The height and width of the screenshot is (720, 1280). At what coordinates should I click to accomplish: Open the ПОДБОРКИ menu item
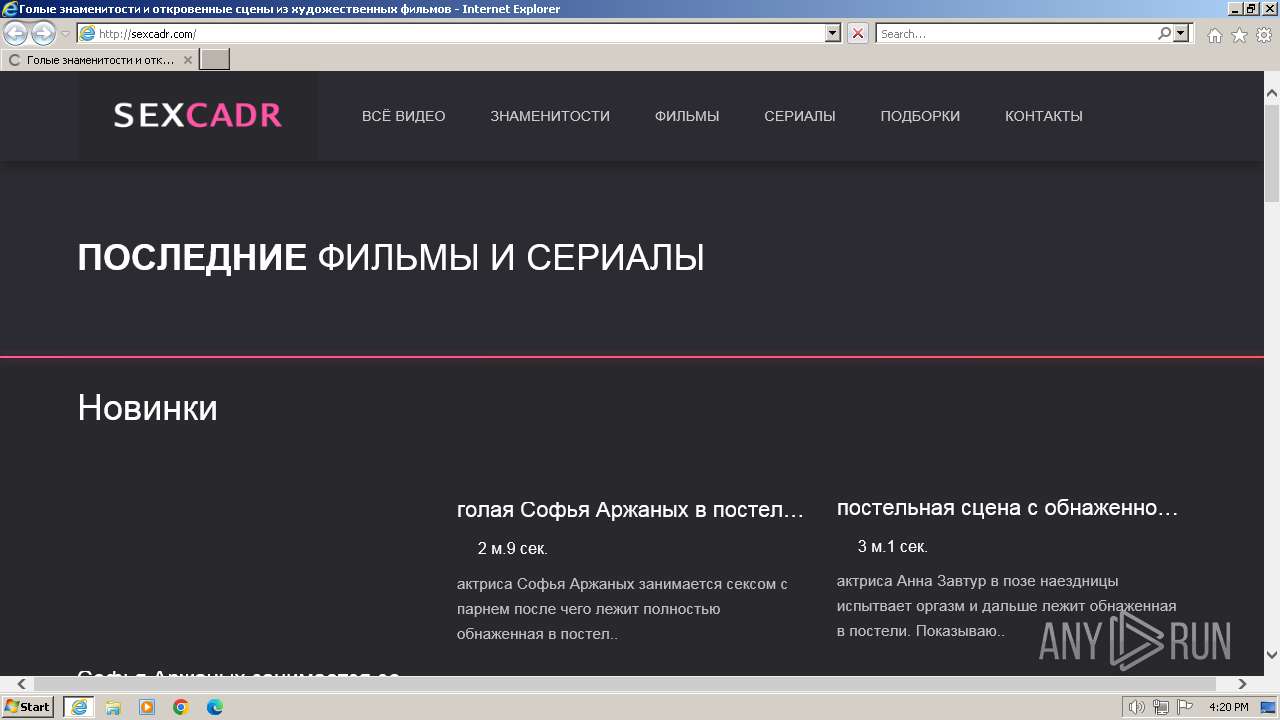pos(920,116)
